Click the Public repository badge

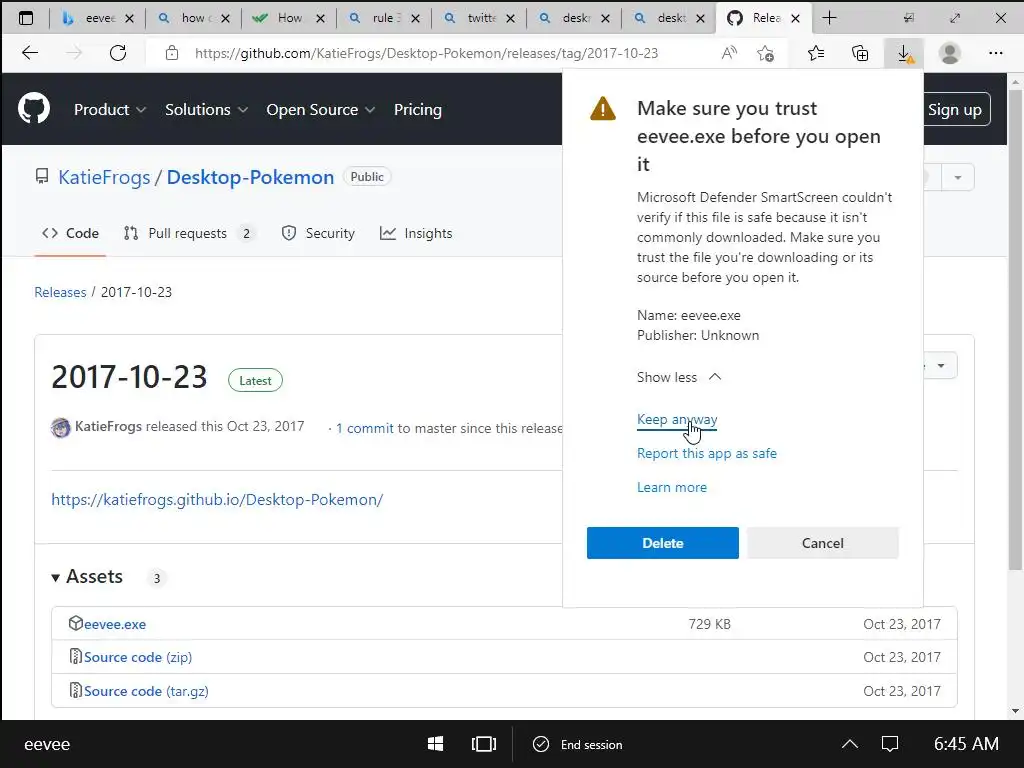coord(367,176)
